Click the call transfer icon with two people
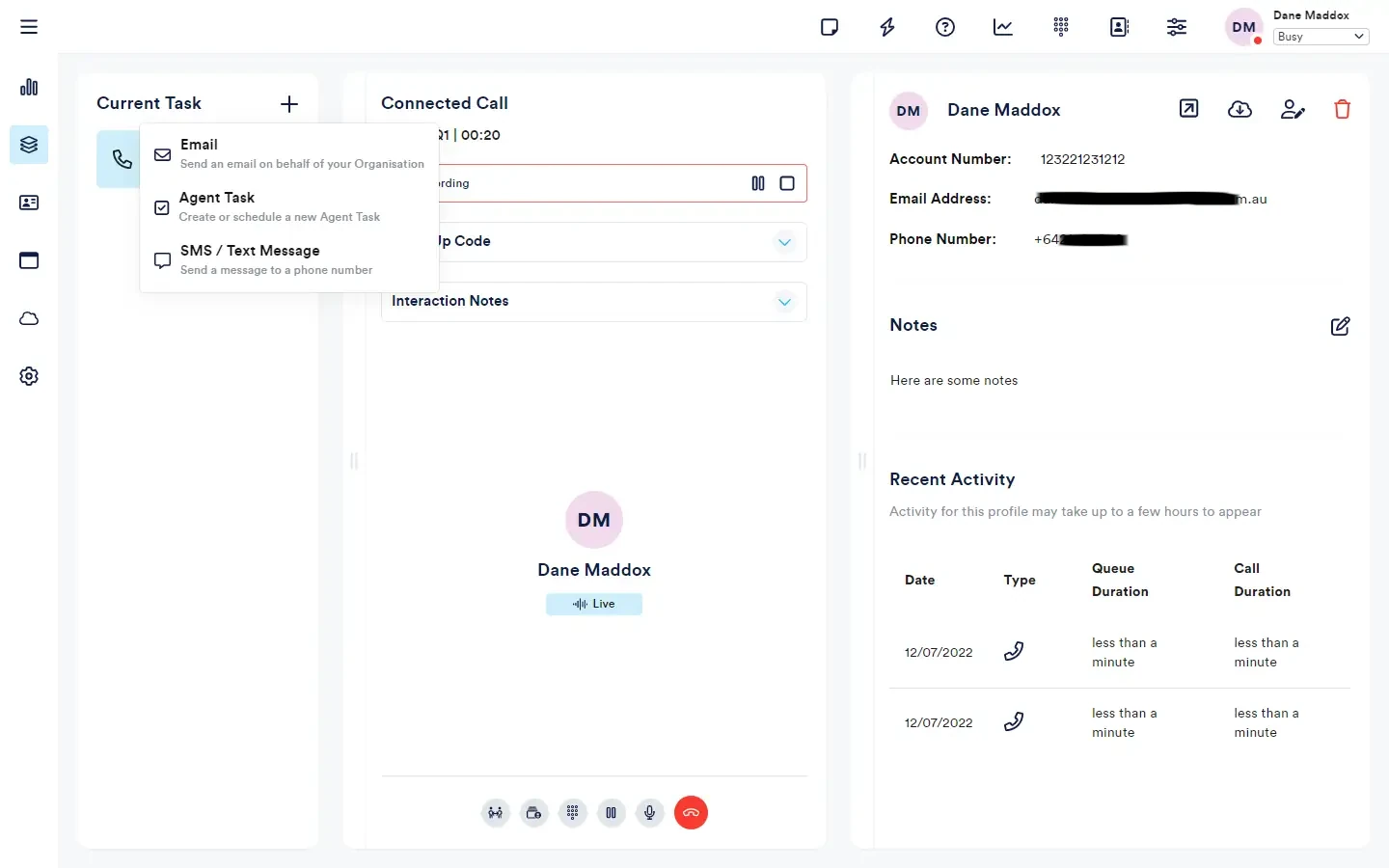This screenshot has width=1389, height=868. coord(496,813)
